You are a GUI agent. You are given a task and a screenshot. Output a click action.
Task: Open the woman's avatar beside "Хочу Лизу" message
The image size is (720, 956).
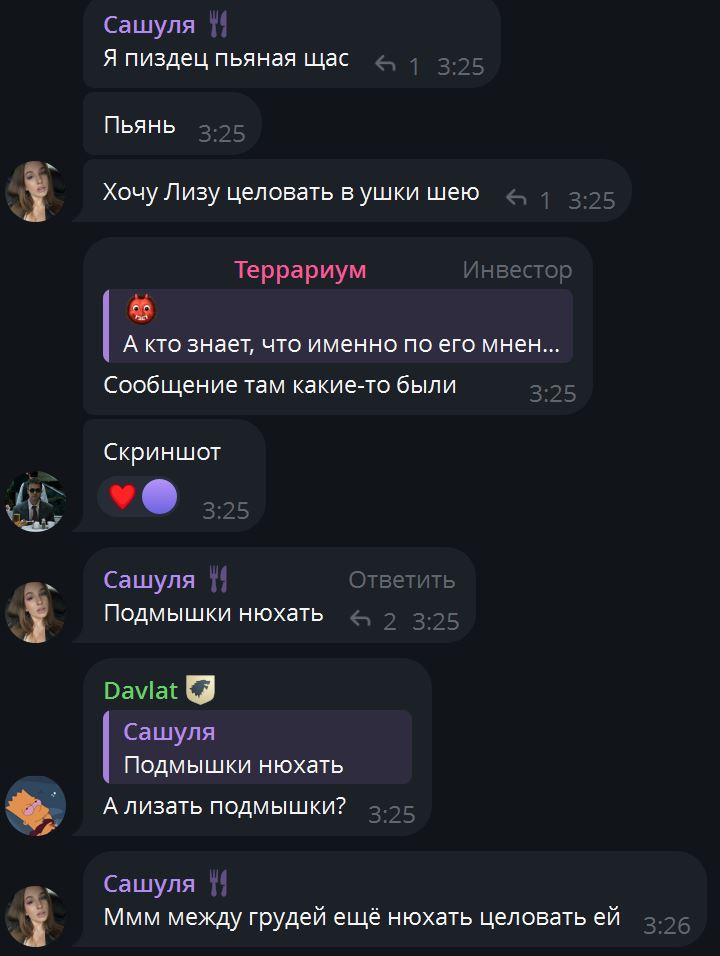coord(35,191)
